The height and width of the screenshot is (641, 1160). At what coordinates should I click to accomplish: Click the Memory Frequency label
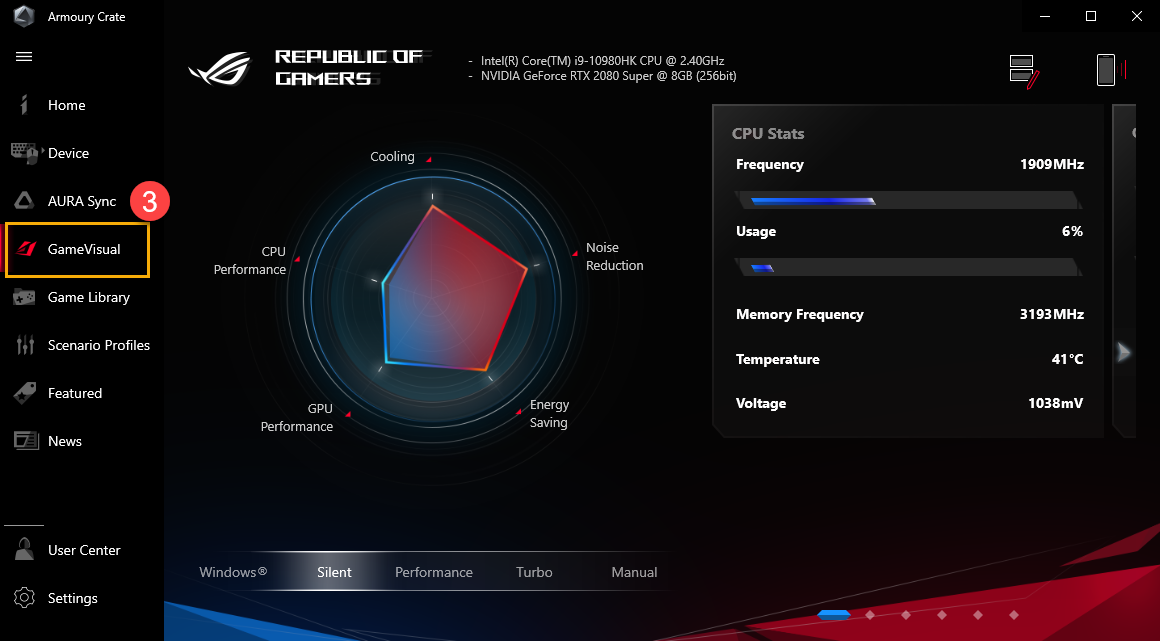click(x=800, y=315)
